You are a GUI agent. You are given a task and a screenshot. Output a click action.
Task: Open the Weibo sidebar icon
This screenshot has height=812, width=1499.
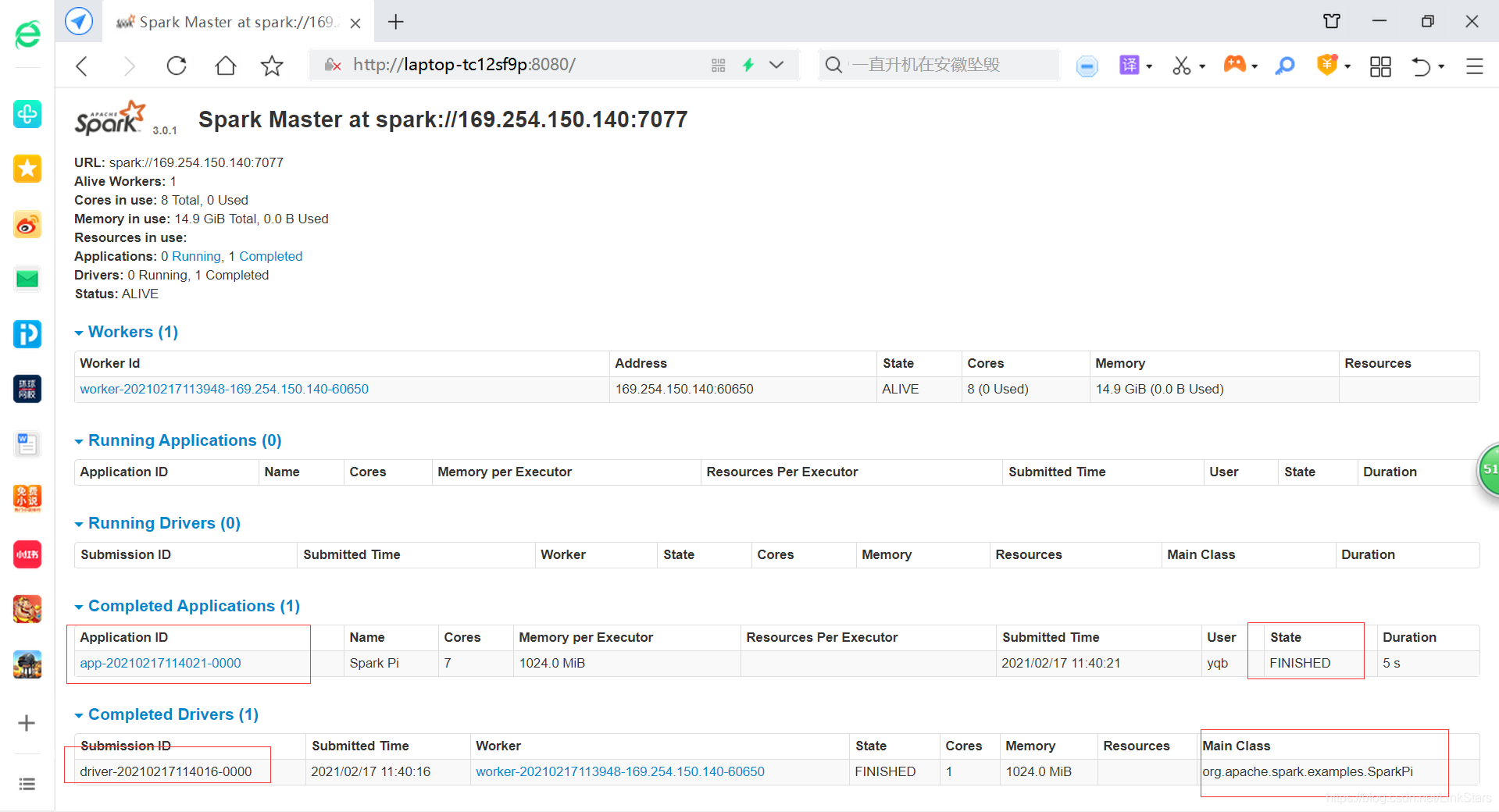27,225
